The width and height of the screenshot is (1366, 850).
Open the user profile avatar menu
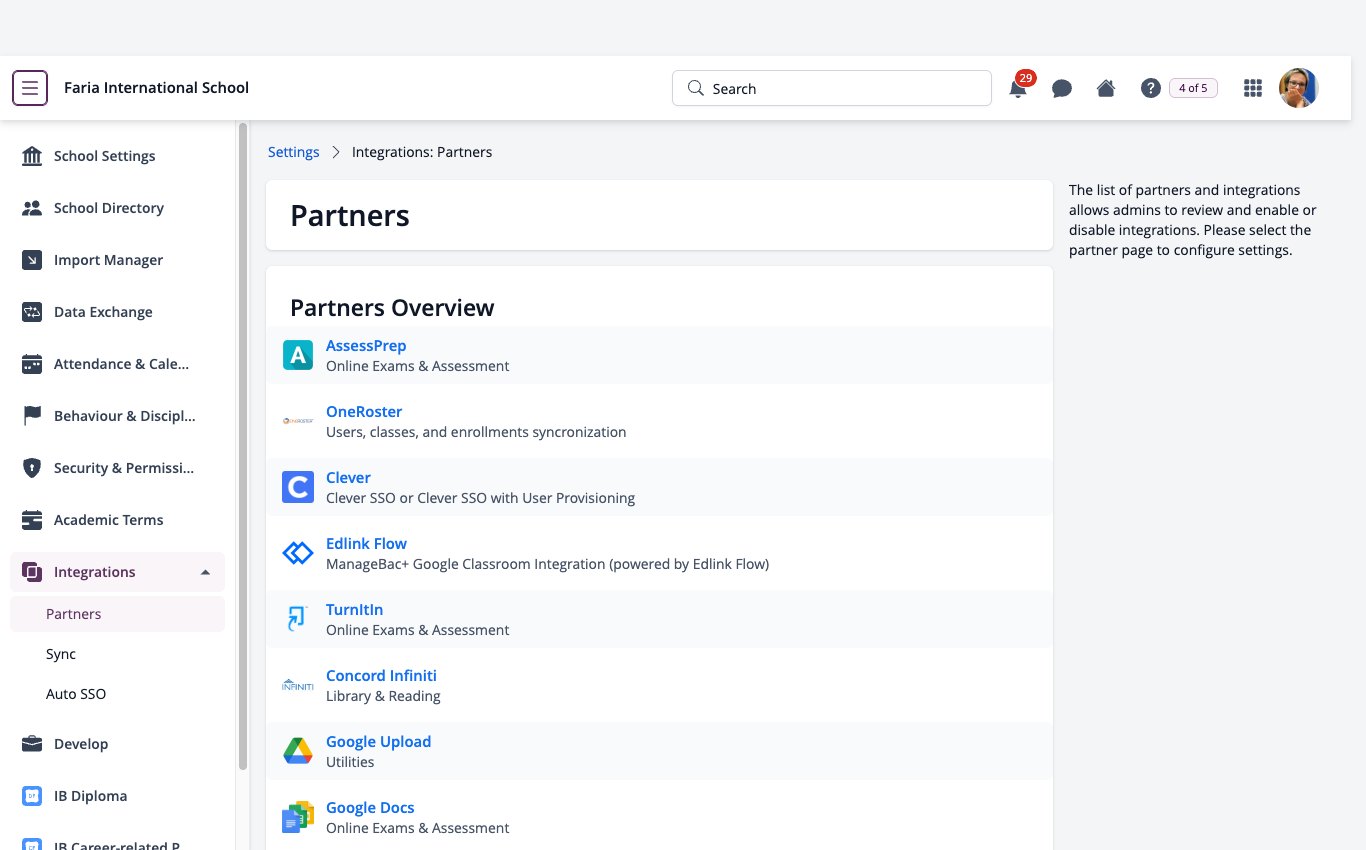coord(1299,88)
